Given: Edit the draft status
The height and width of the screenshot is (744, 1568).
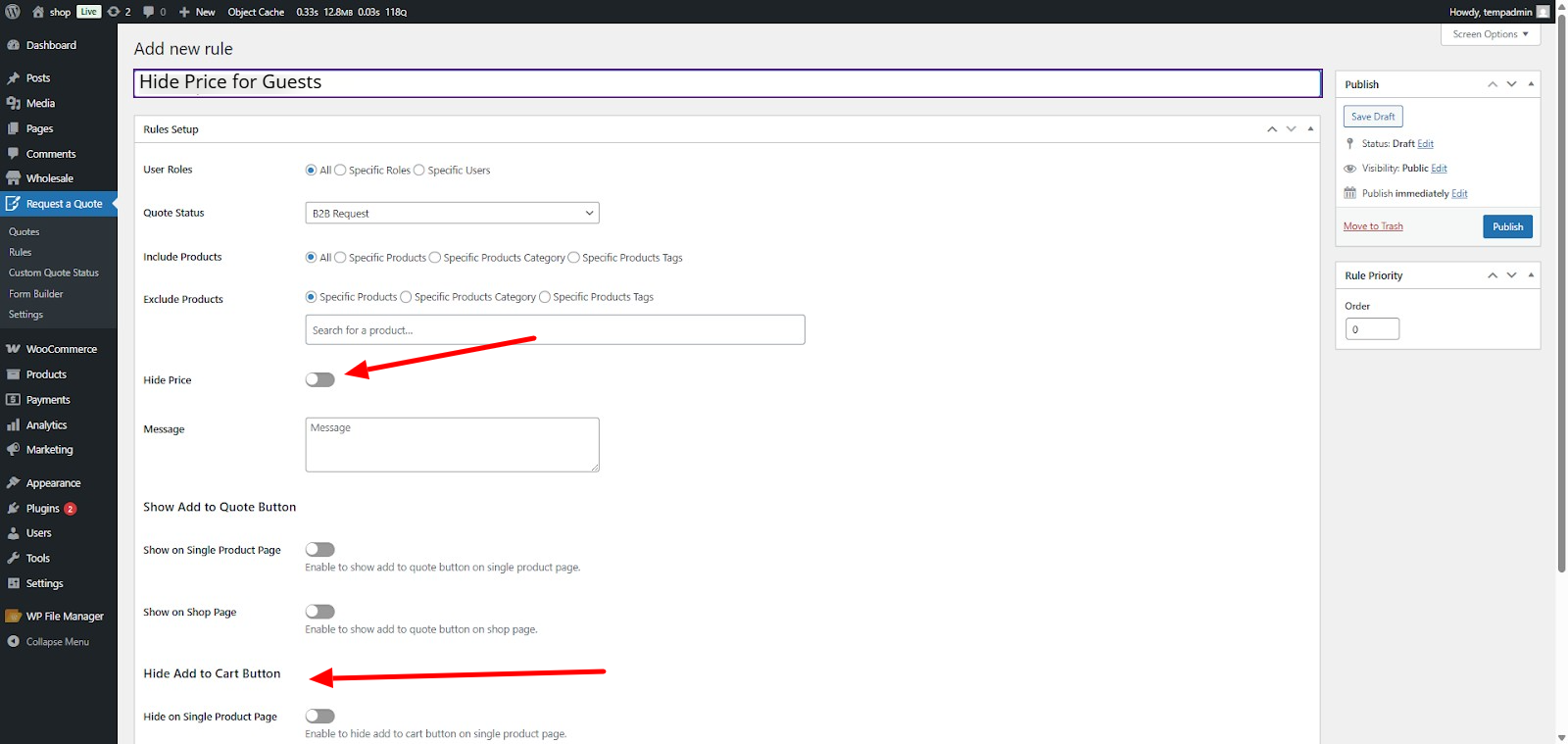Looking at the screenshot, I should 1425,144.
